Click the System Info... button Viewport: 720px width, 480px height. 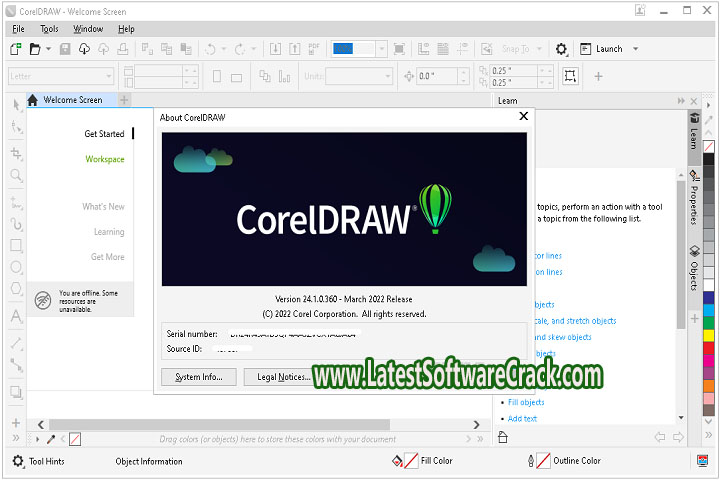pyautogui.click(x=199, y=377)
